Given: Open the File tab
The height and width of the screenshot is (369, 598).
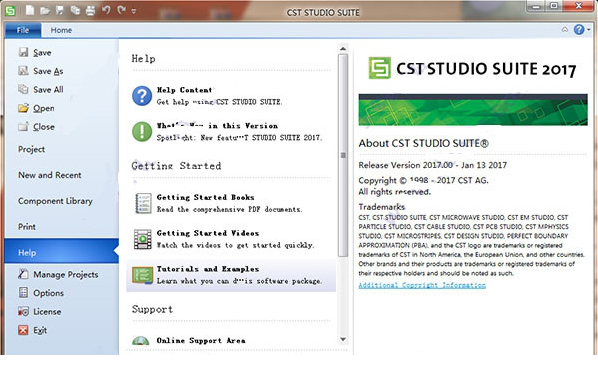Looking at the screenshot, I should tap(23, 30).
